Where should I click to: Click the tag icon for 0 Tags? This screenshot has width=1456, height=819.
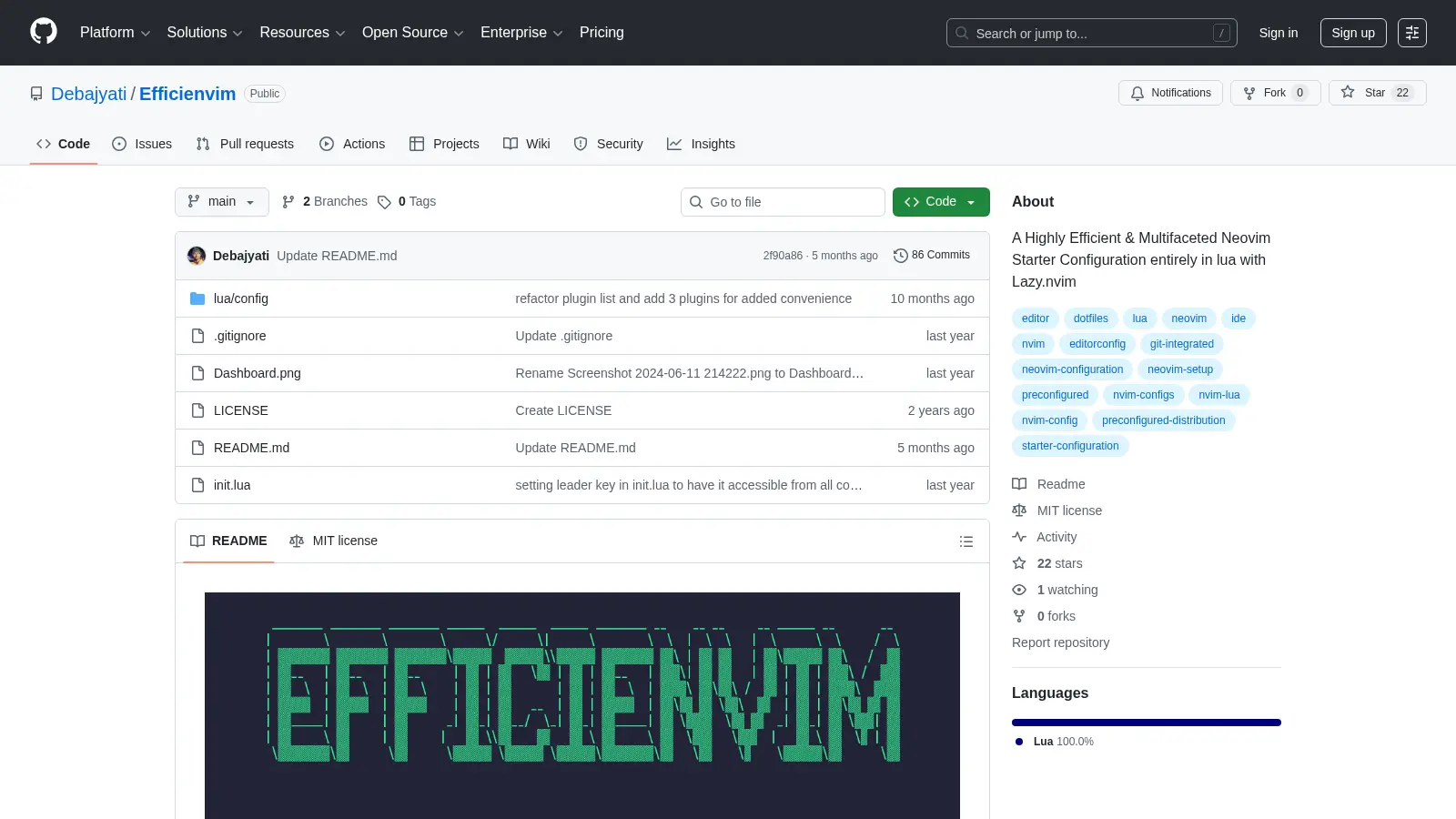384,202
